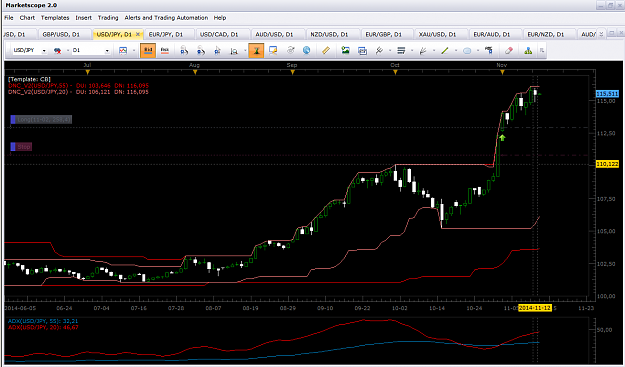Close the USD/JPY, D1 tab
The width and height of the screenshot is (625, 367).
138,34
